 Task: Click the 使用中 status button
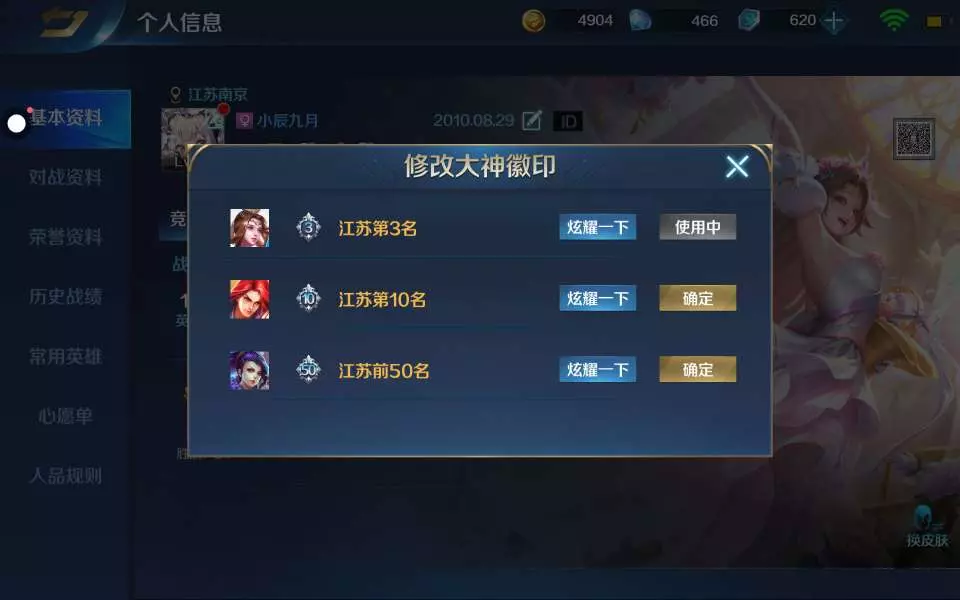point(697,227)
